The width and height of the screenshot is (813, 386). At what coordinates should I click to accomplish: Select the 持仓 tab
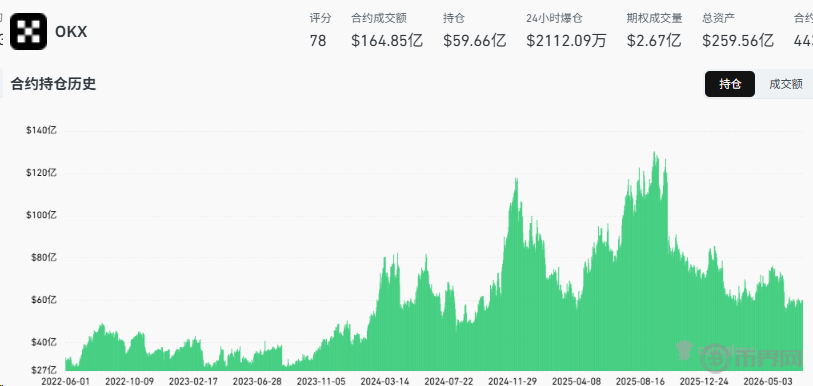point(730,84)
